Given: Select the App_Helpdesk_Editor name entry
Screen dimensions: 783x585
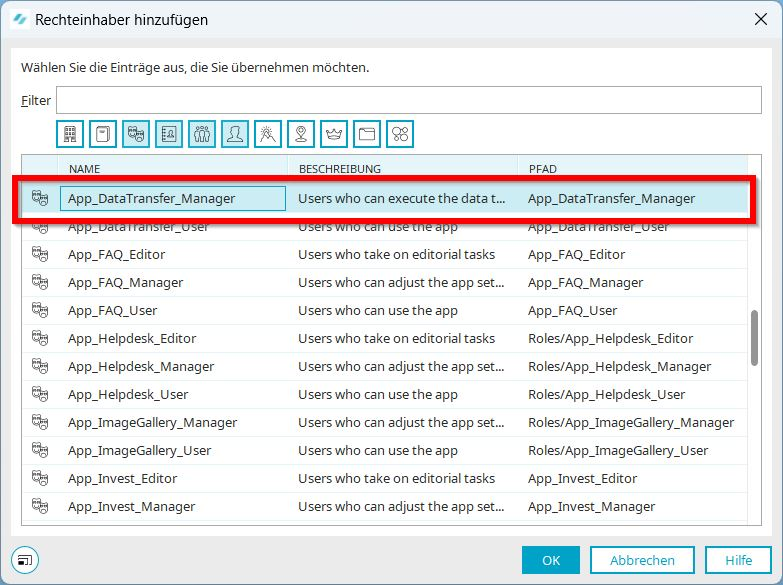Looking at the screenshot, I should [x=132, y=338].
